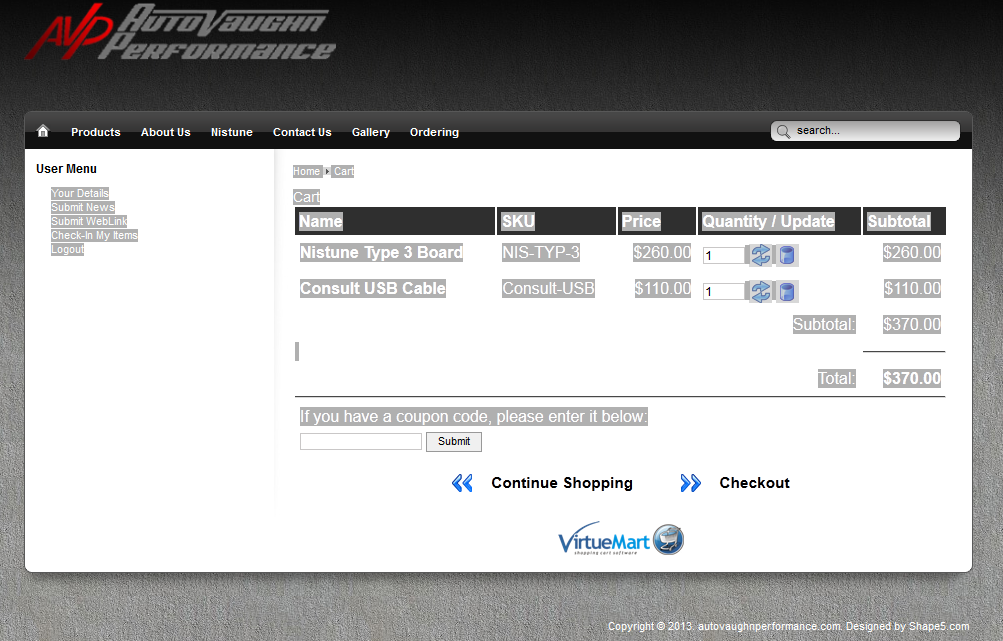Select Submit WebLink in User Menu
Screen dimensions: 1003x641
89,221
